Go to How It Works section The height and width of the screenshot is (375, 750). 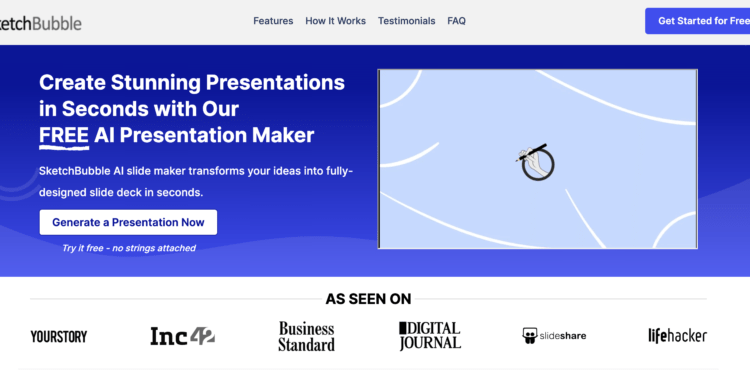tap(335, 21)
